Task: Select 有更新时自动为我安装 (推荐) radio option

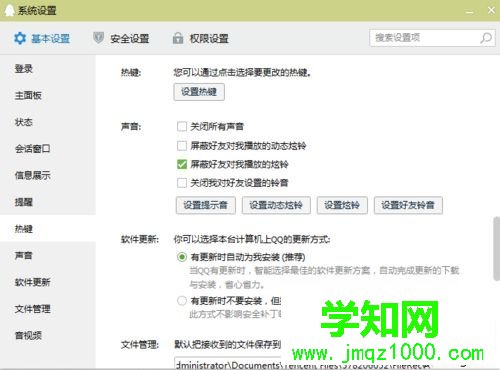Action: point(182,257)
